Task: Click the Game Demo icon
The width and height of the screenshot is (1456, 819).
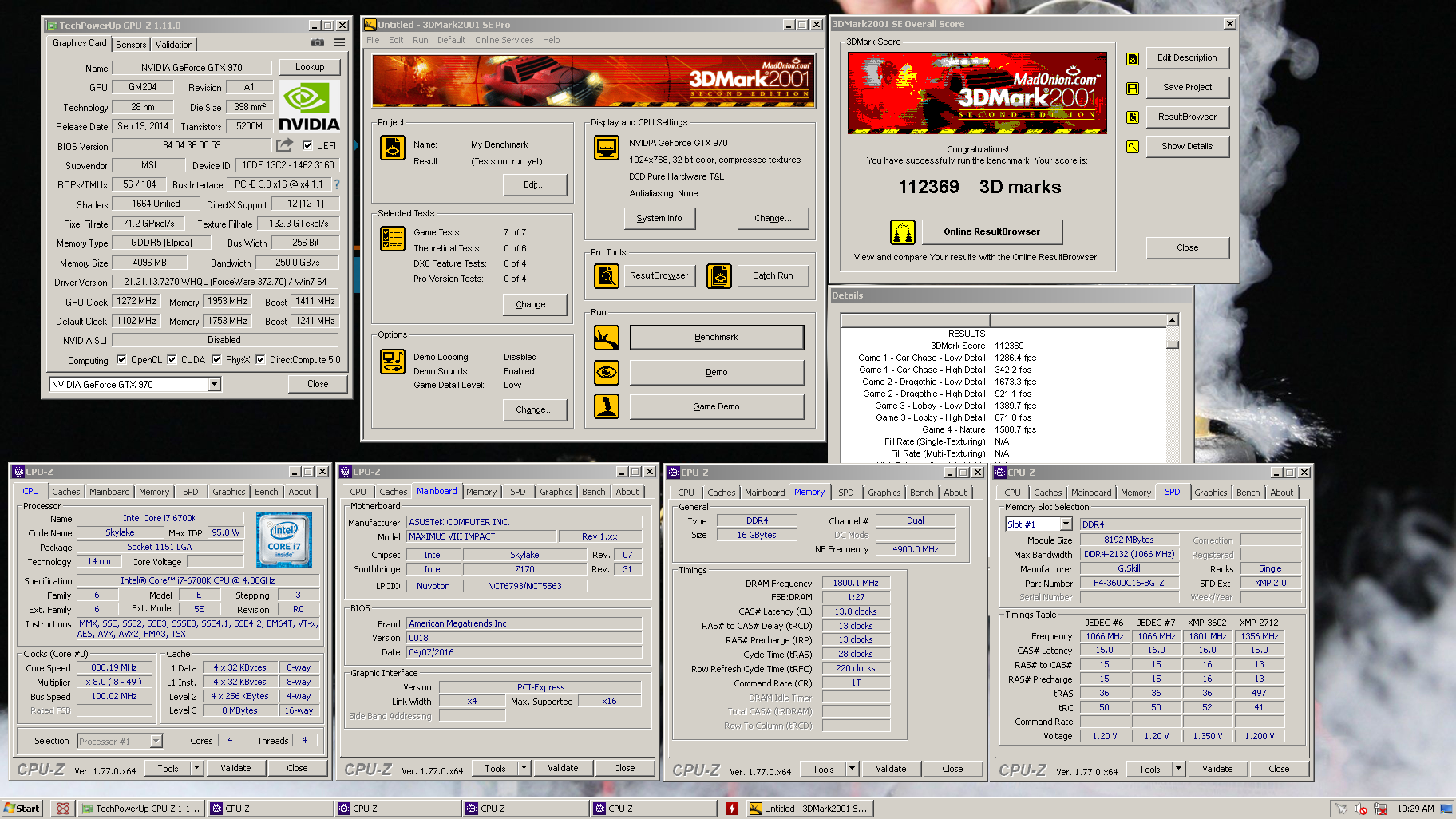Action: click(607, 406)
